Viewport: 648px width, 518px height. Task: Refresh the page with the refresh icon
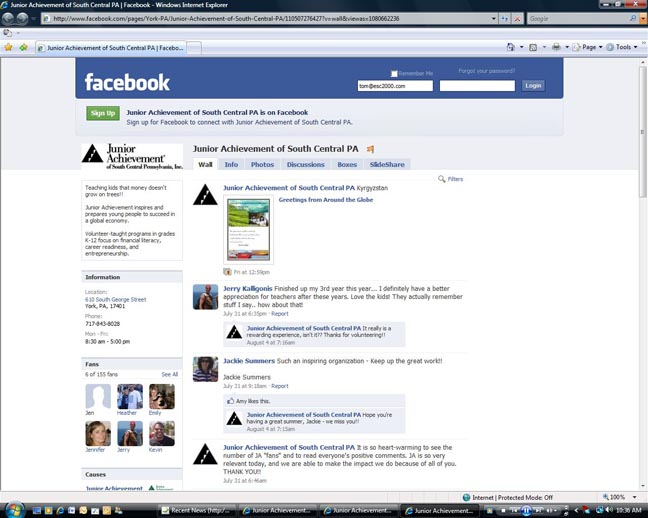(504, 19)
